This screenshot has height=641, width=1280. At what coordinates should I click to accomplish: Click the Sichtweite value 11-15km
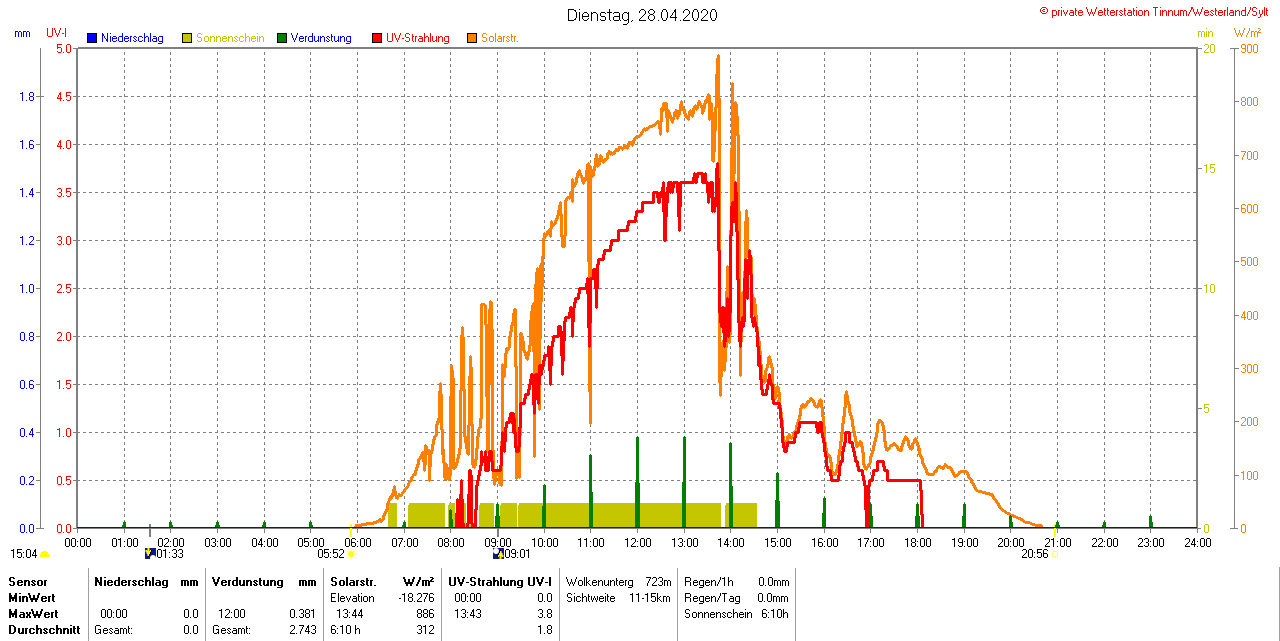click(649, 598)
